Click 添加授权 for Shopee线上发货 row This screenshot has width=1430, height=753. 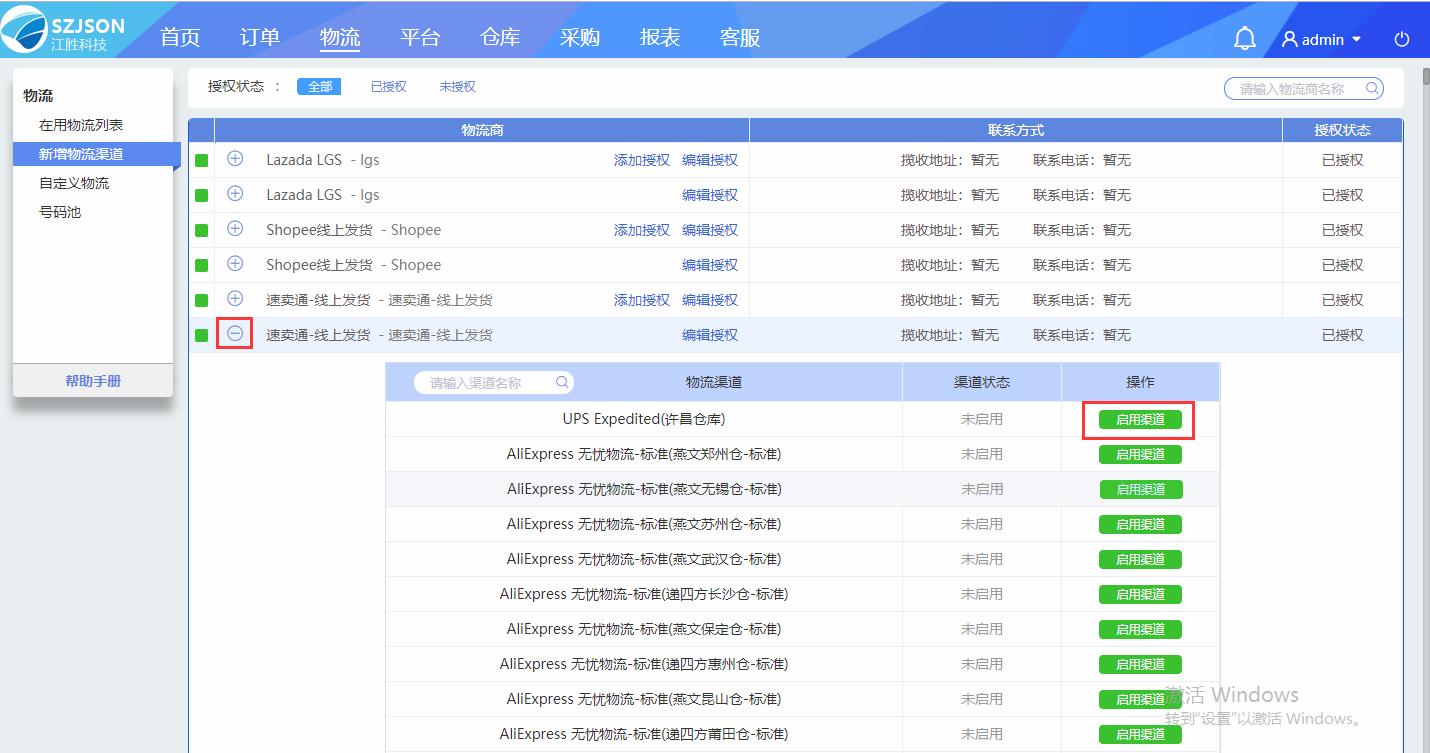pyautogui.click(x=642, y=230)
